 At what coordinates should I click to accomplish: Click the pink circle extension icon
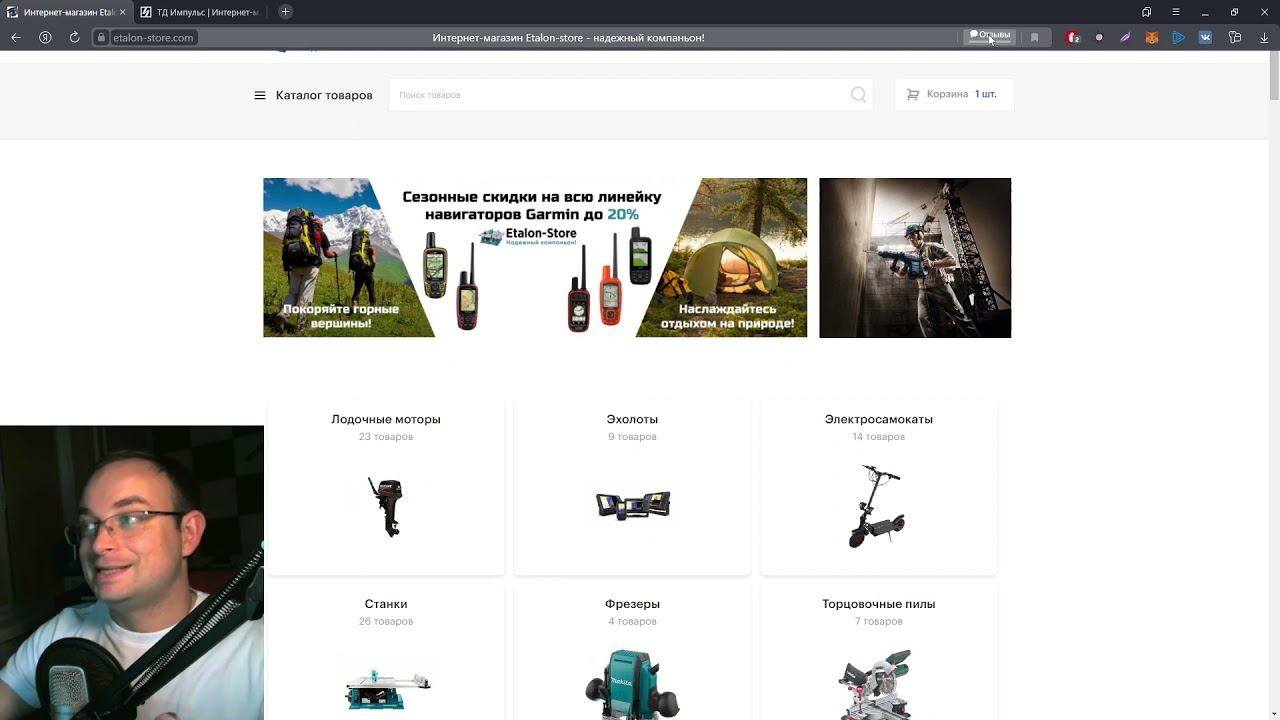1099,37
